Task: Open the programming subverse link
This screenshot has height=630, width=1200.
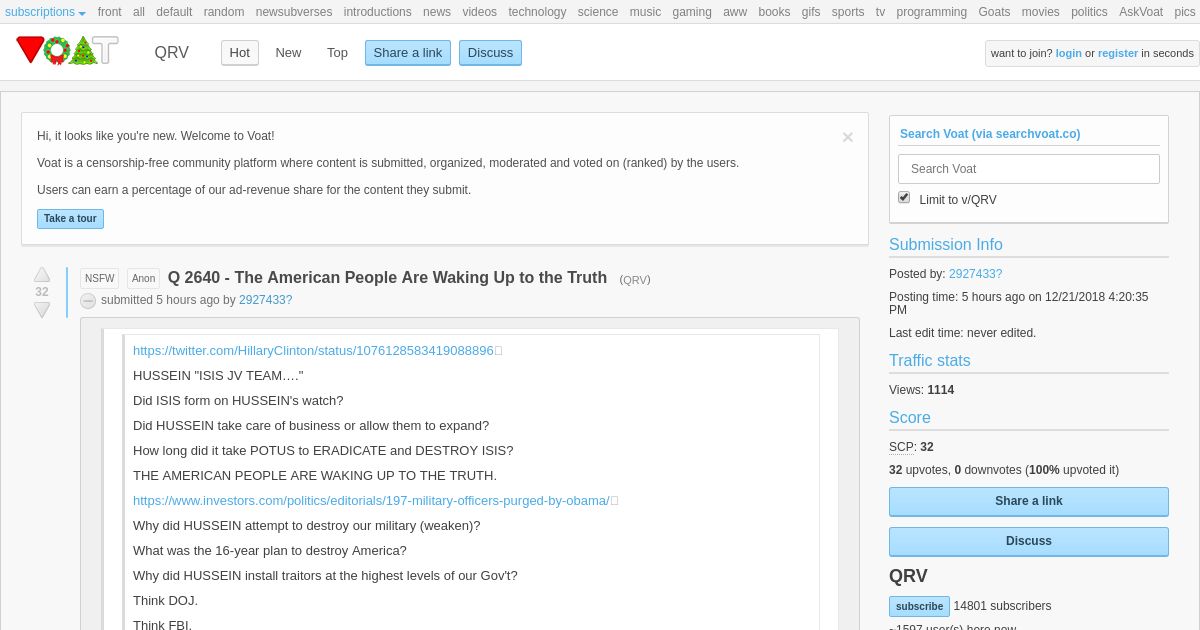Action: click(932, 12)
